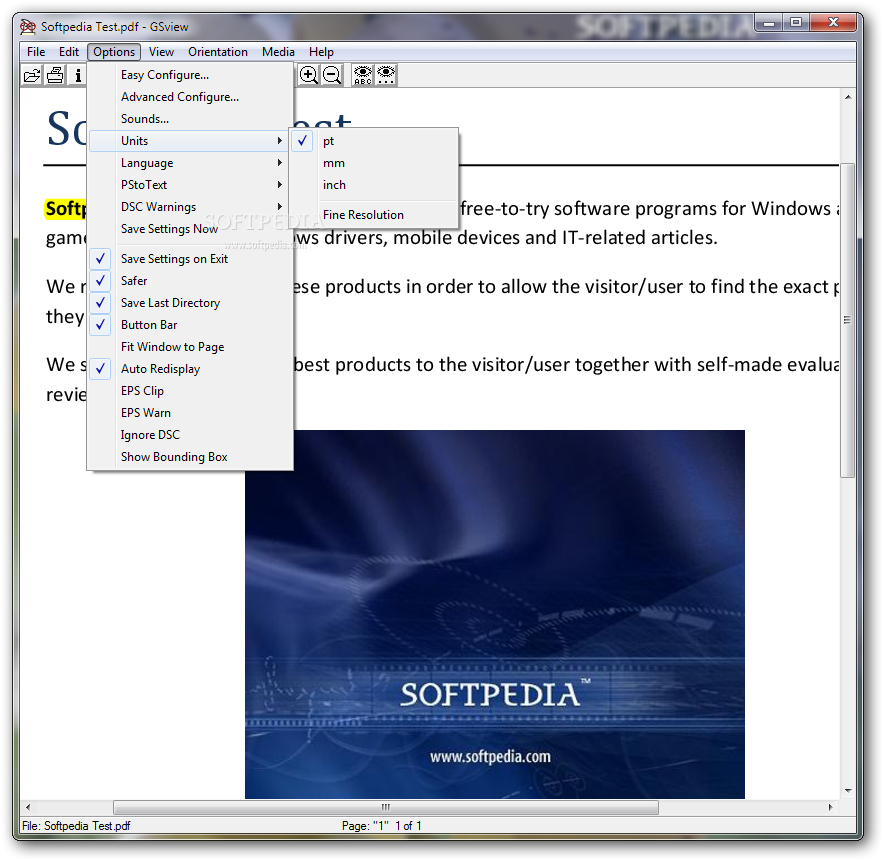The image size is (884, 861).
Task: Toggle the Safer option
Action: [191, 281]
